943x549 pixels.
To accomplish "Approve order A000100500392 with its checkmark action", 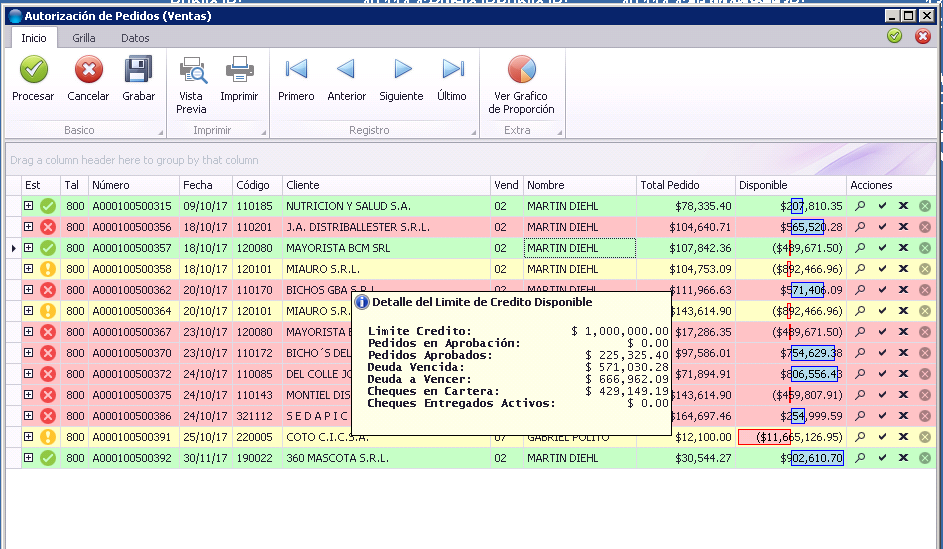I will tap(882, 458).
